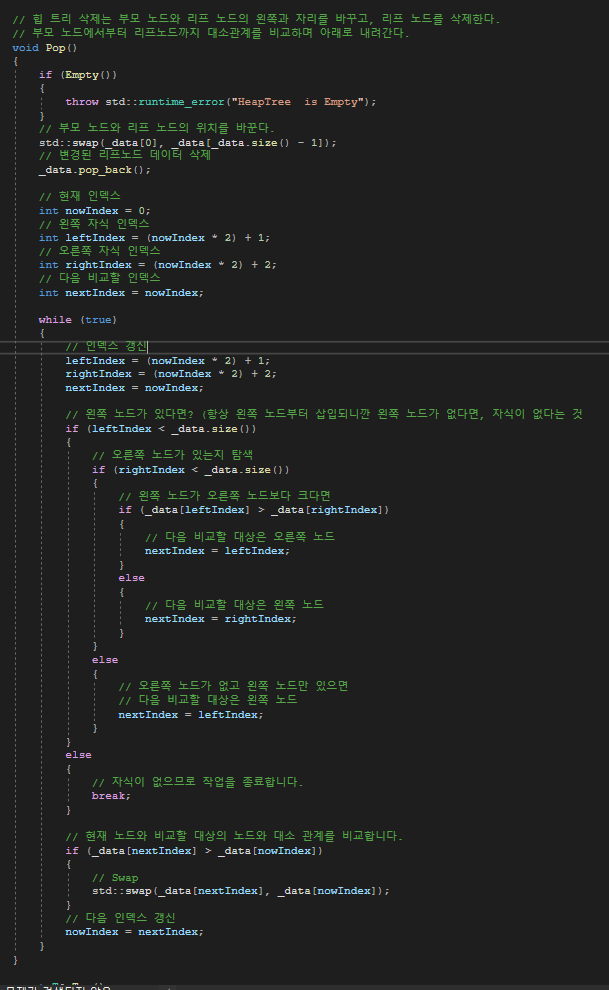The image size is (609, 990).
Task: Click the "// 현재 인덱스" comment
Action: 80,196
